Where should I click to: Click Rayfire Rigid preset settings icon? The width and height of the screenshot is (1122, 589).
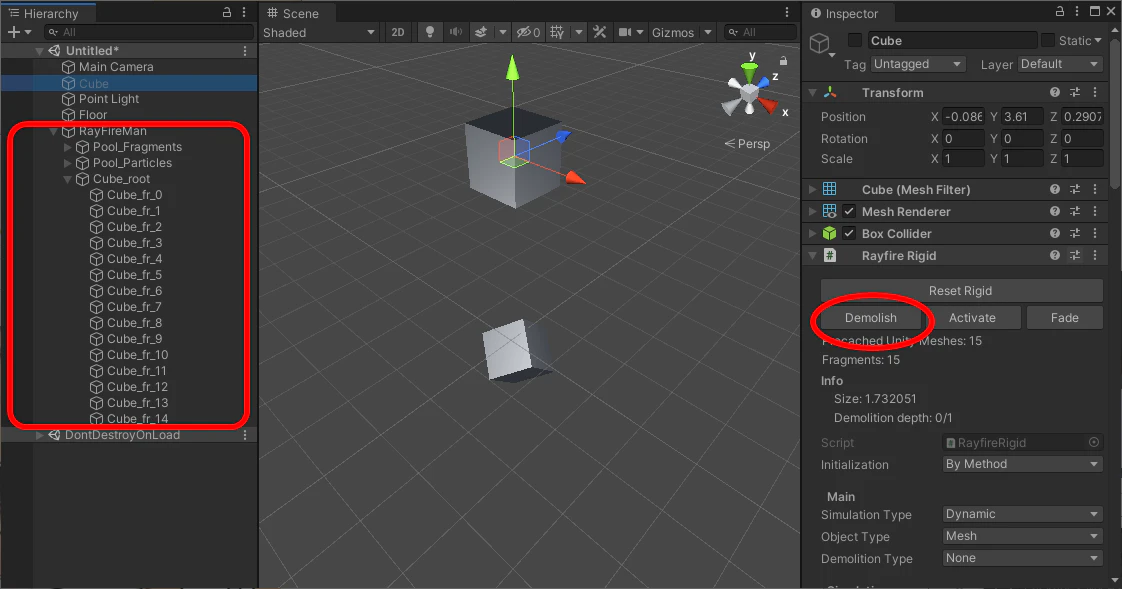click(x=1075, y=255)
